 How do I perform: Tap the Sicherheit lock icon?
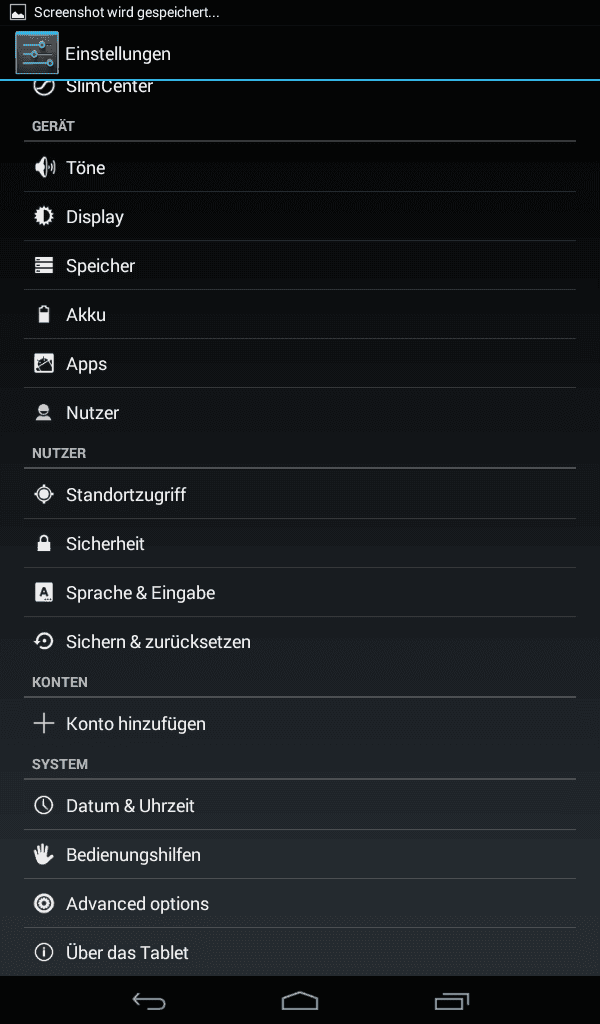(44, 543)
